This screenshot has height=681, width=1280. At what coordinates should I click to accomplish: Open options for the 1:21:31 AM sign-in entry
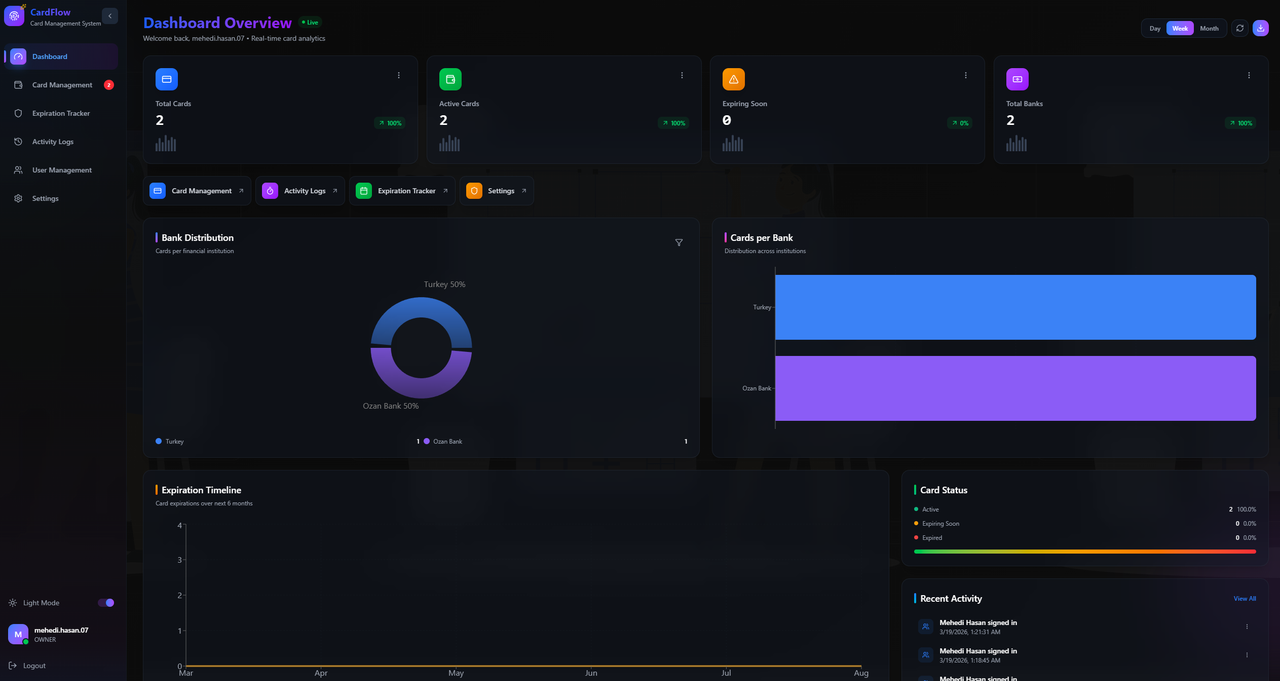(x=1247, y=627)
